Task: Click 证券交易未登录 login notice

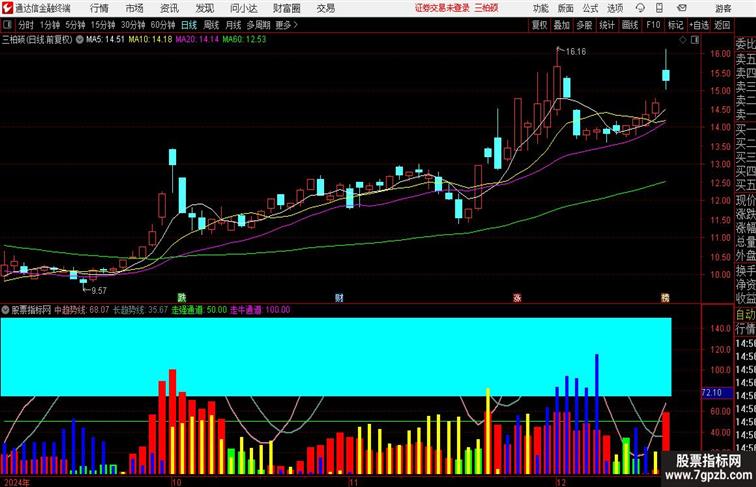Action: [x=442, y=8]
